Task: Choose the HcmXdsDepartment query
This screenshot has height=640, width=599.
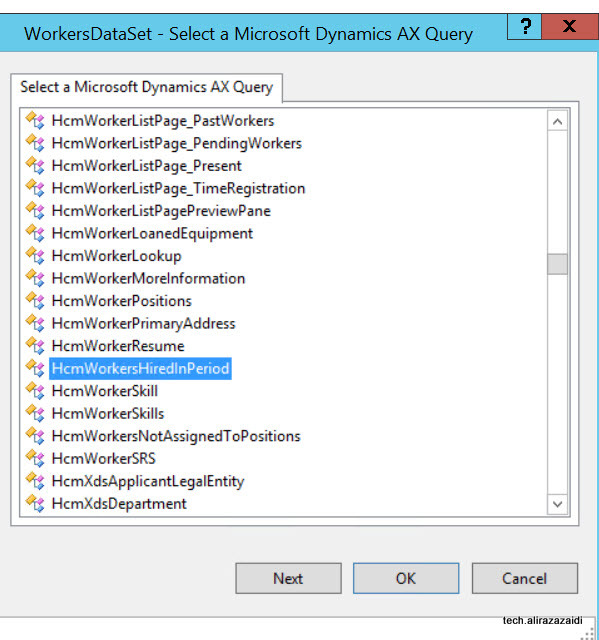Action: pyautogui.click(x=119, y=504)
